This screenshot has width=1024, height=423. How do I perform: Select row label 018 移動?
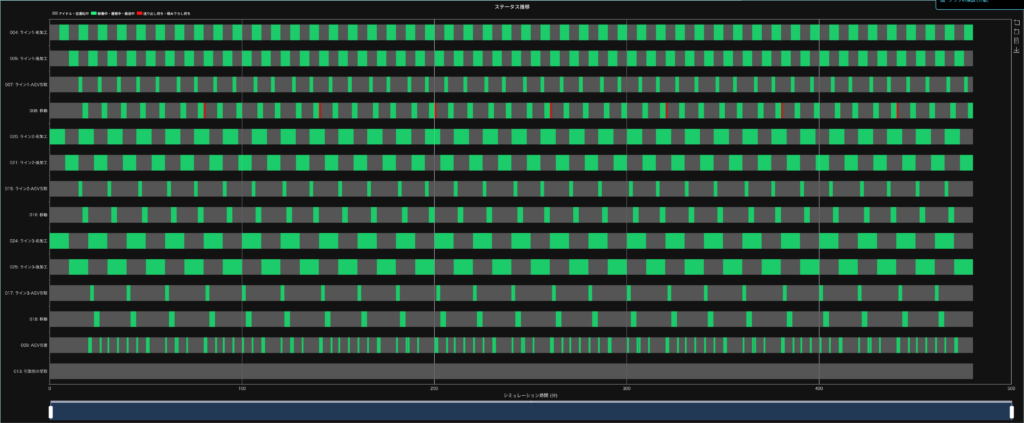(x=38, y=319)
